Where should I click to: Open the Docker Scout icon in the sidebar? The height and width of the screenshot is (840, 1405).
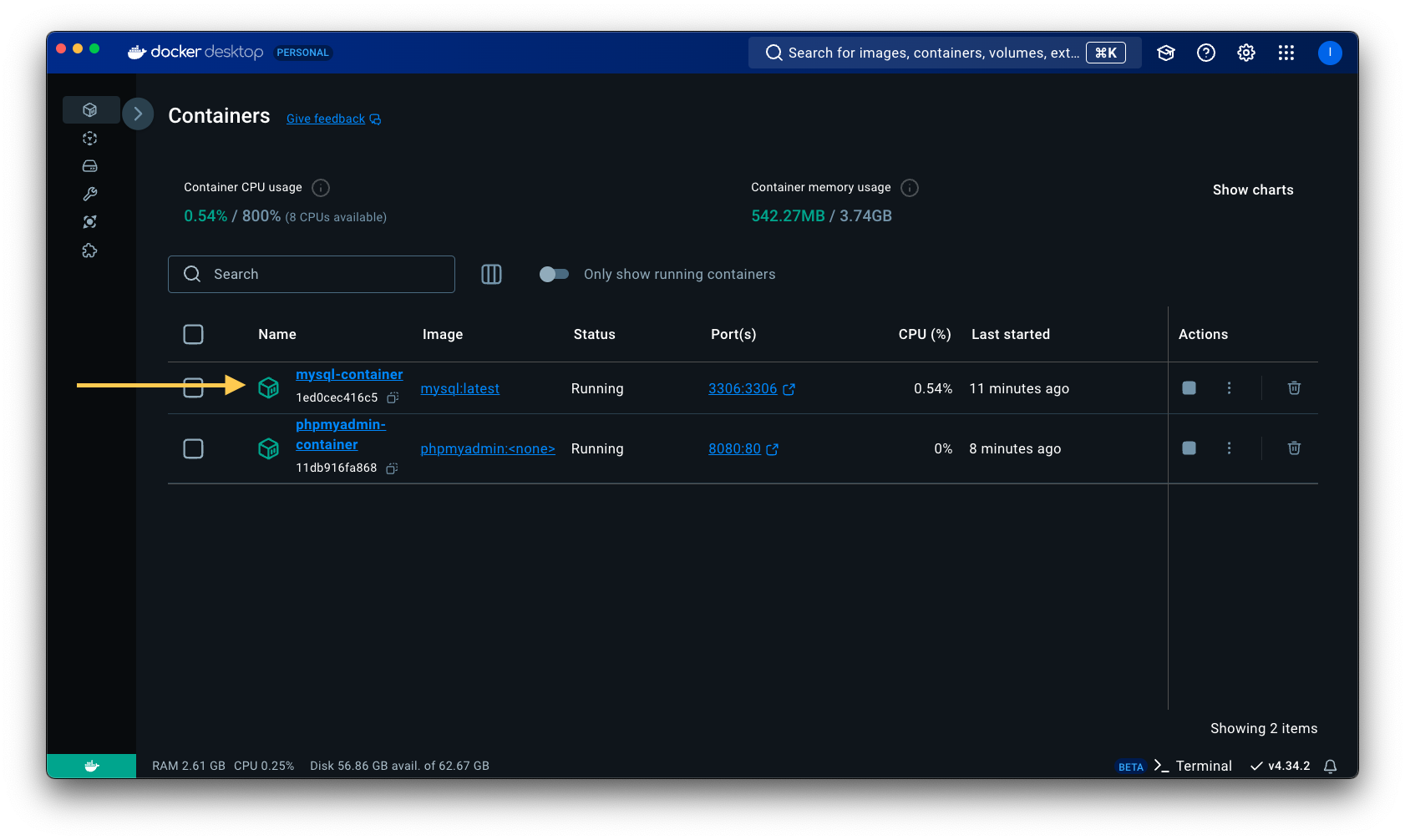(x=90, y=222)
